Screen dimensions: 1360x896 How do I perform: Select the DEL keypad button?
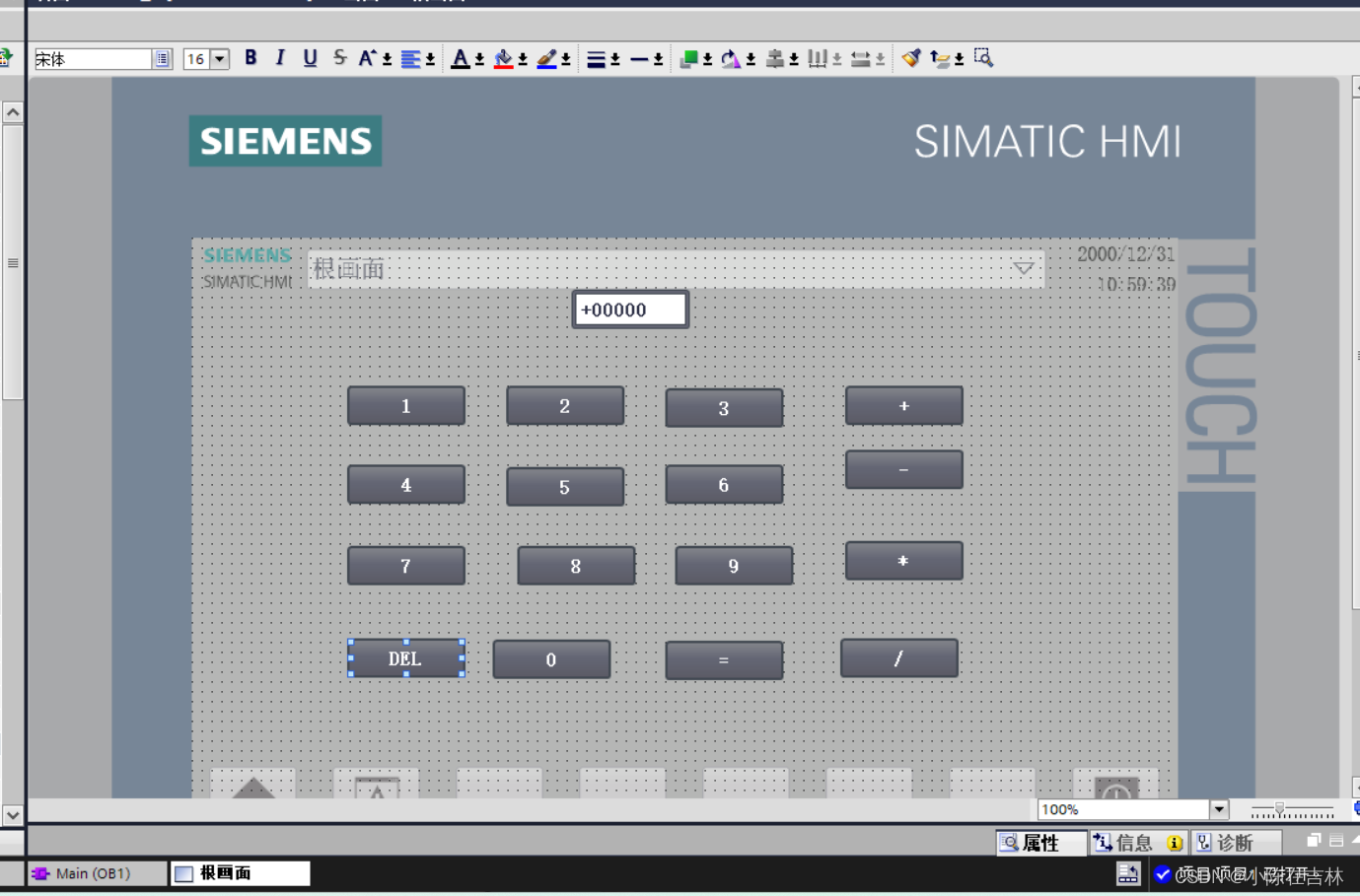[406, 658]
